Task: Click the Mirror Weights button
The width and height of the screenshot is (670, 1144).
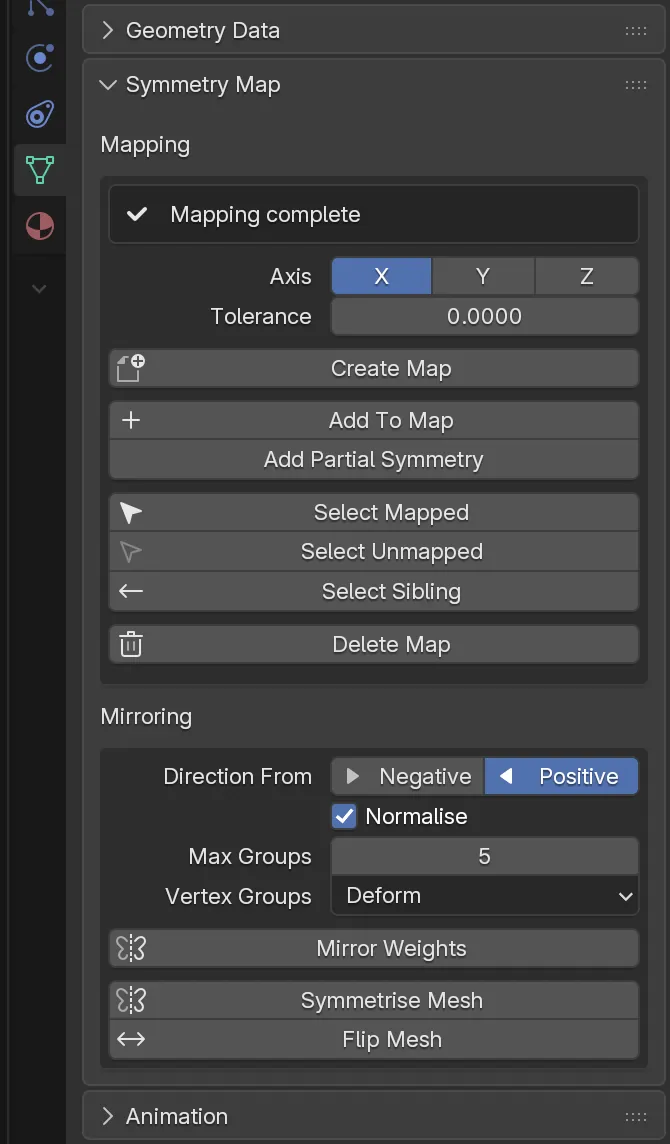Action: (x=374, y=948)
